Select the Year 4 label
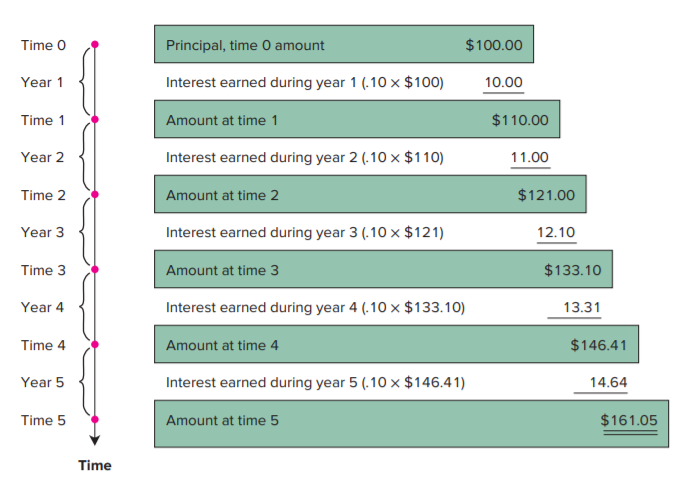The width and height of the screenshot is (681, 481). (43, 307)
